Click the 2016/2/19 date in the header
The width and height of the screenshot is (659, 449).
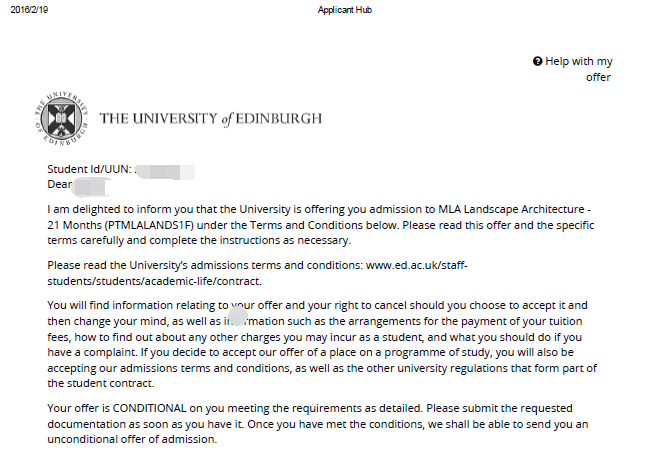tap(30, 10)
